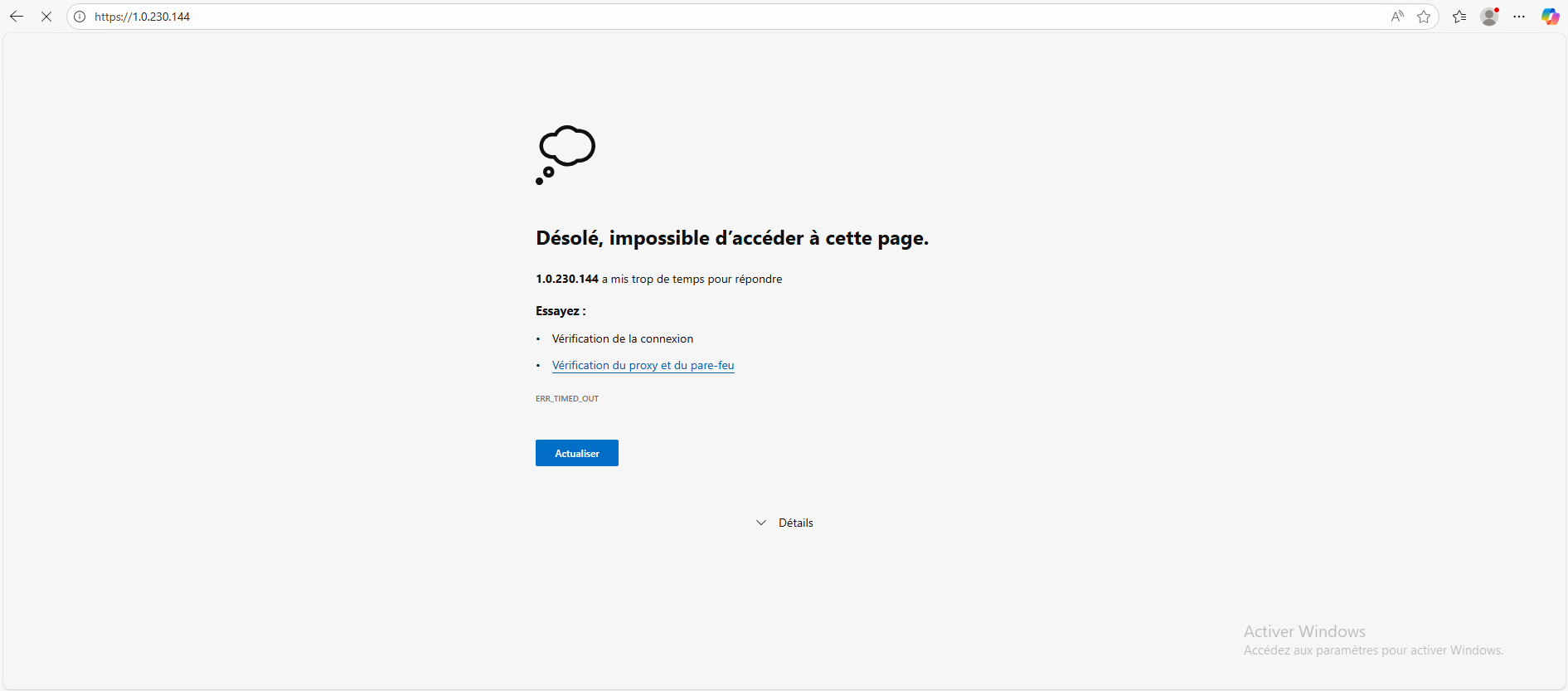The height and width of the screenshot is (691, 1568).
Task: Click the 'Activer Windows' watermark text
Action: coord(1304,631)
